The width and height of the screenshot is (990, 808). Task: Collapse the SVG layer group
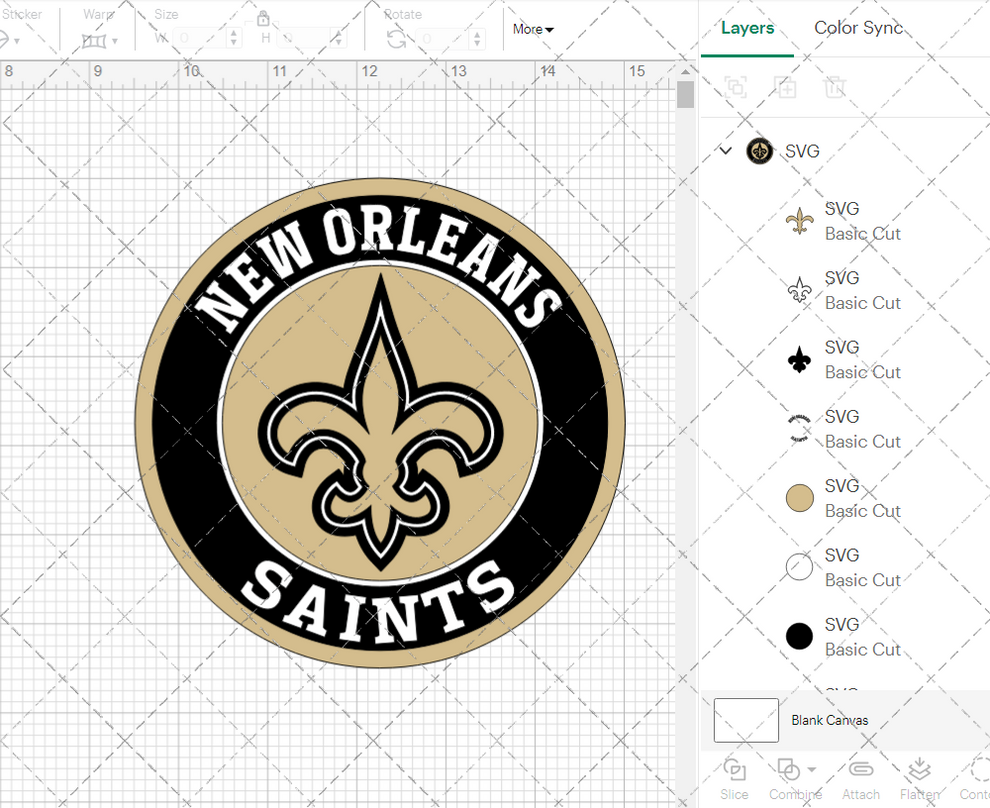click(x=725, y=151)
